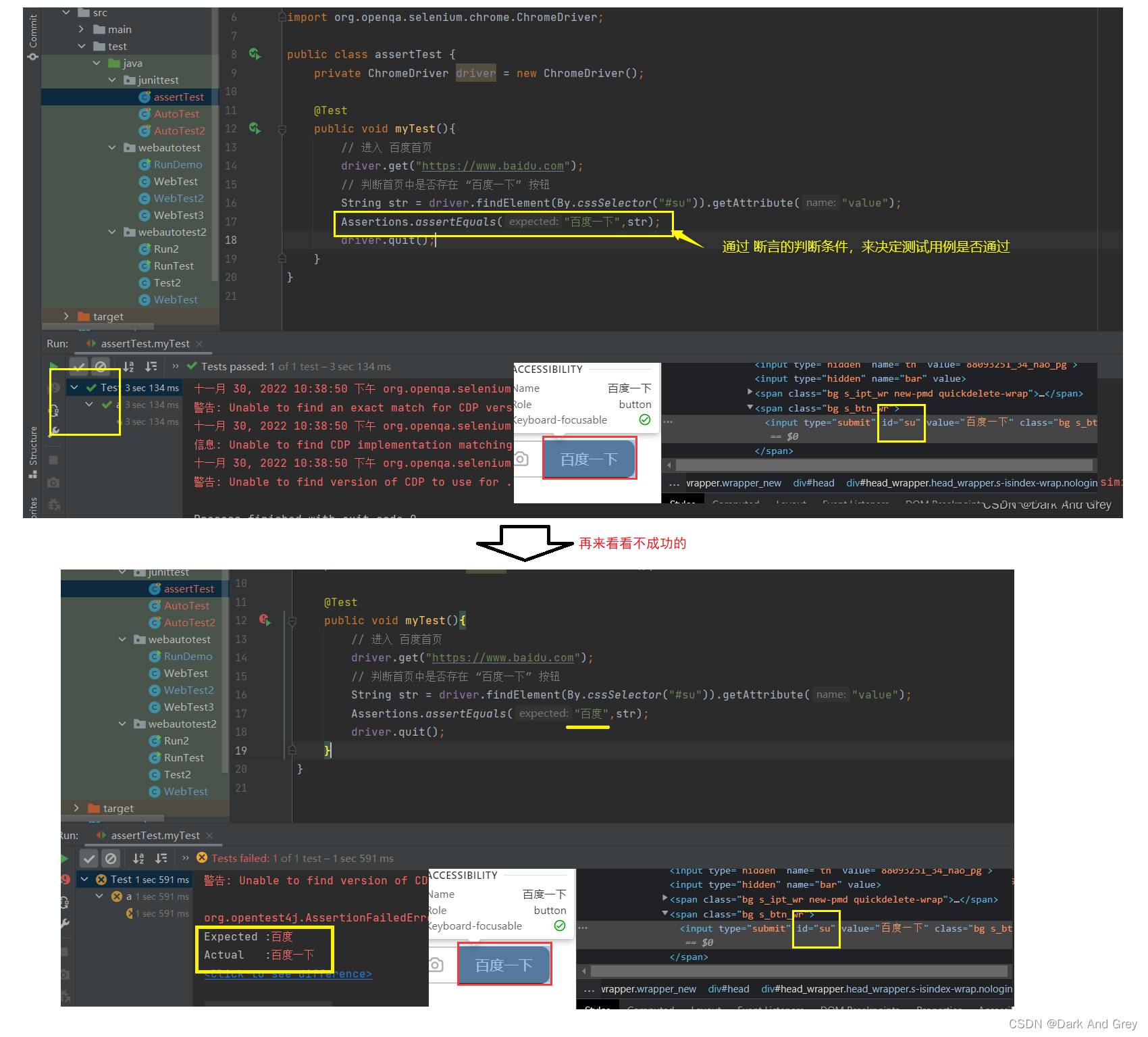Viewport: 1148px width, 1037px height.
Task: Expand the main folder in upper project tree
Action: pyautogui.click(x=81, y=29)
